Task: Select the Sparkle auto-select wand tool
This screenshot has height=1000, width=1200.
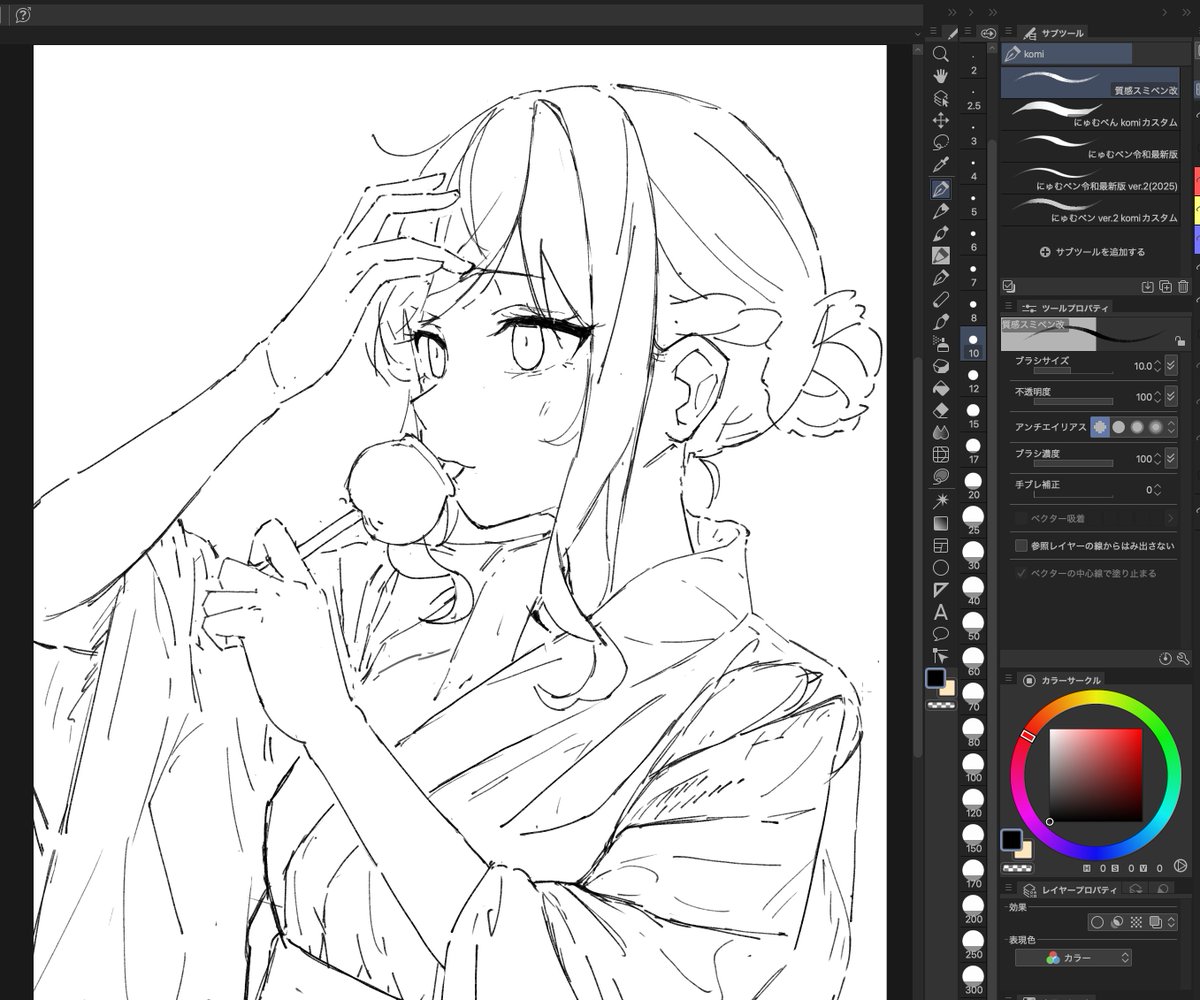Action: [940, 500]
